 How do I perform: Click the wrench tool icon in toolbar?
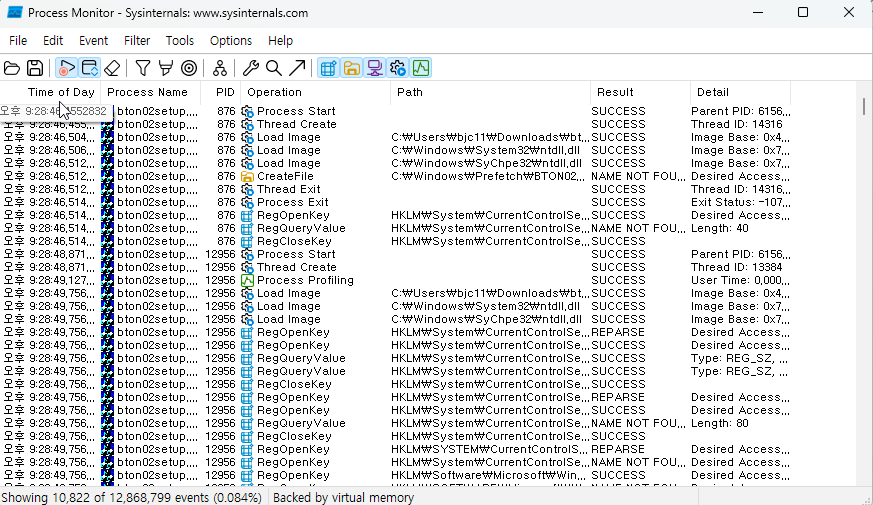click(251, 68)
